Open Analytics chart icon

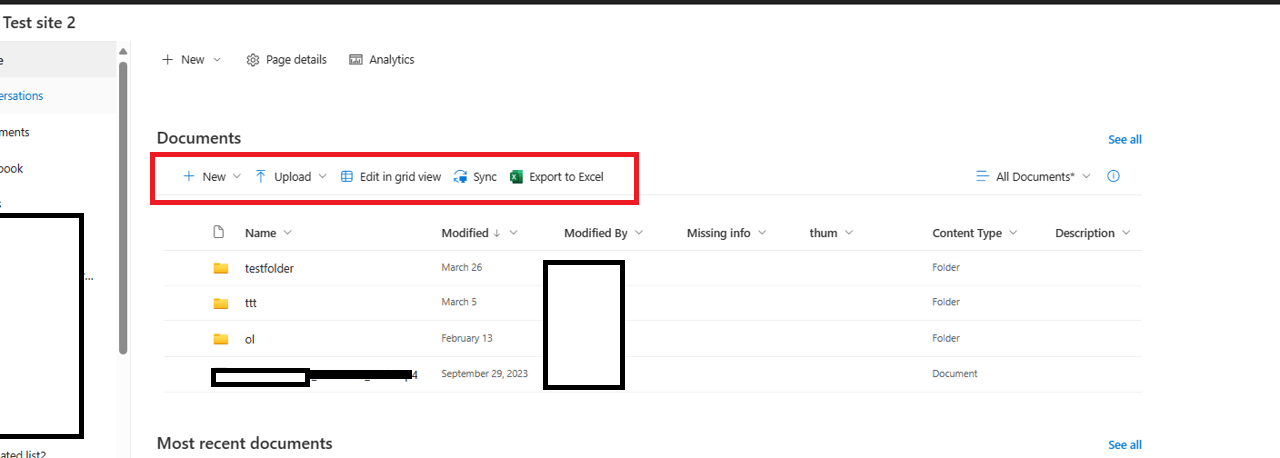[x=356, y=60]
